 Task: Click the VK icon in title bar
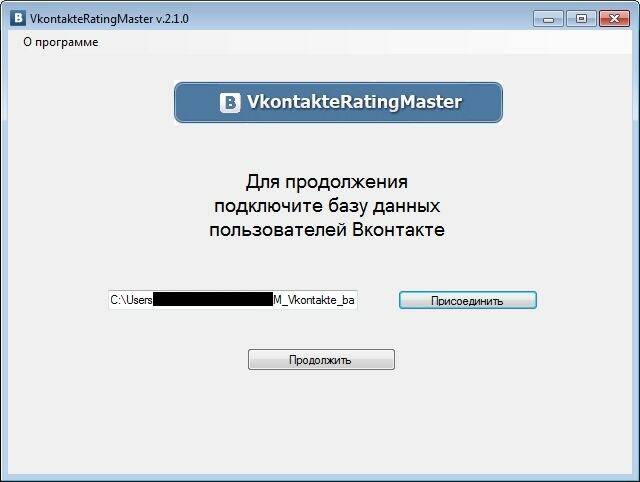[x=18, y=18]
